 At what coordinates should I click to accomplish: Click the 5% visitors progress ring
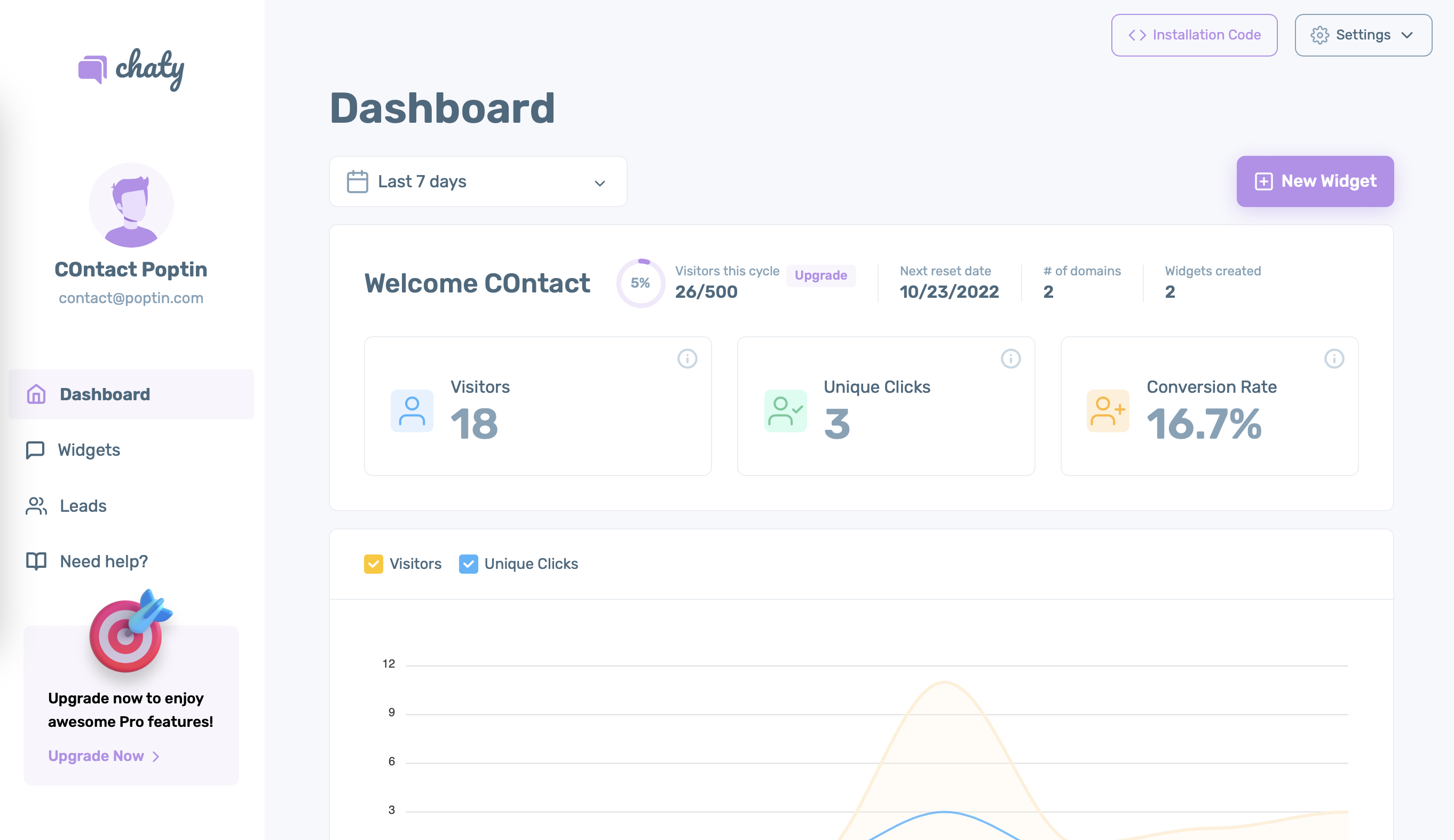tap(639, 283)
